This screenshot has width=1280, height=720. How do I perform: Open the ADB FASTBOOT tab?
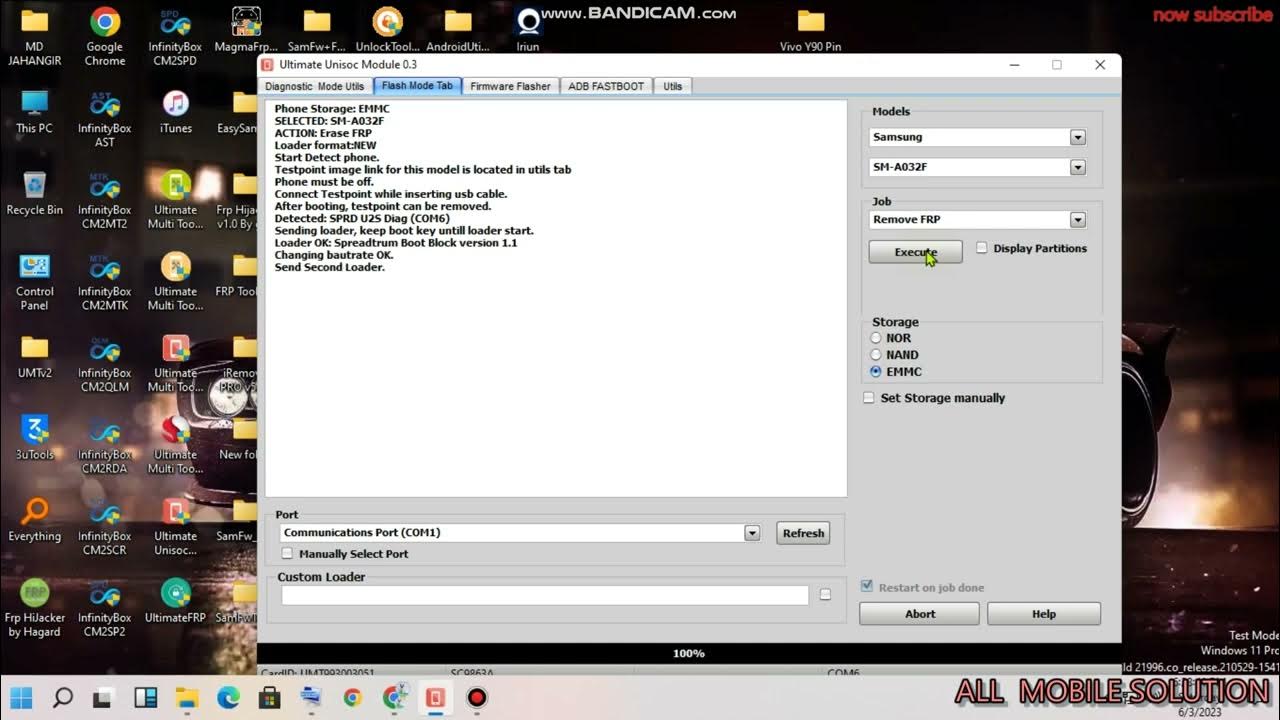pos(606,86)
